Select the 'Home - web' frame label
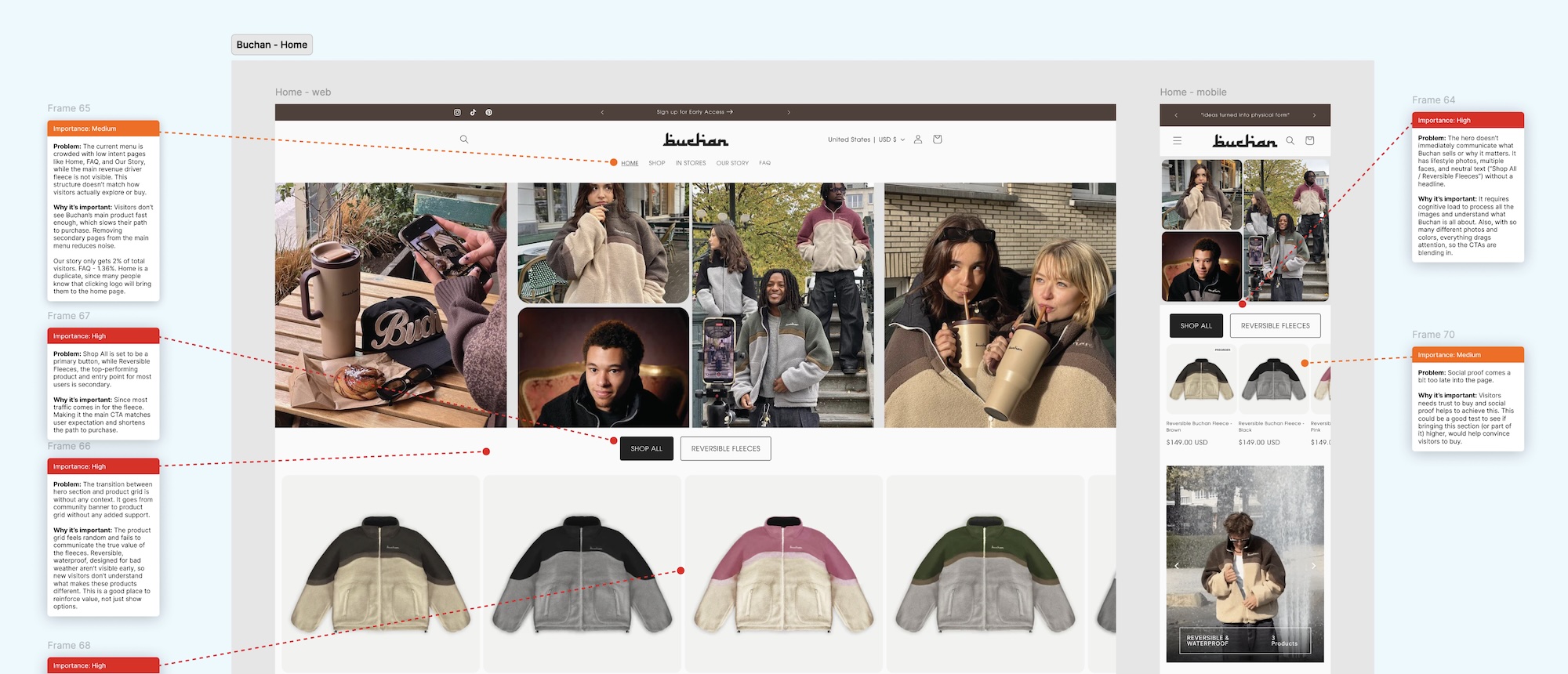 click(303, 92)
